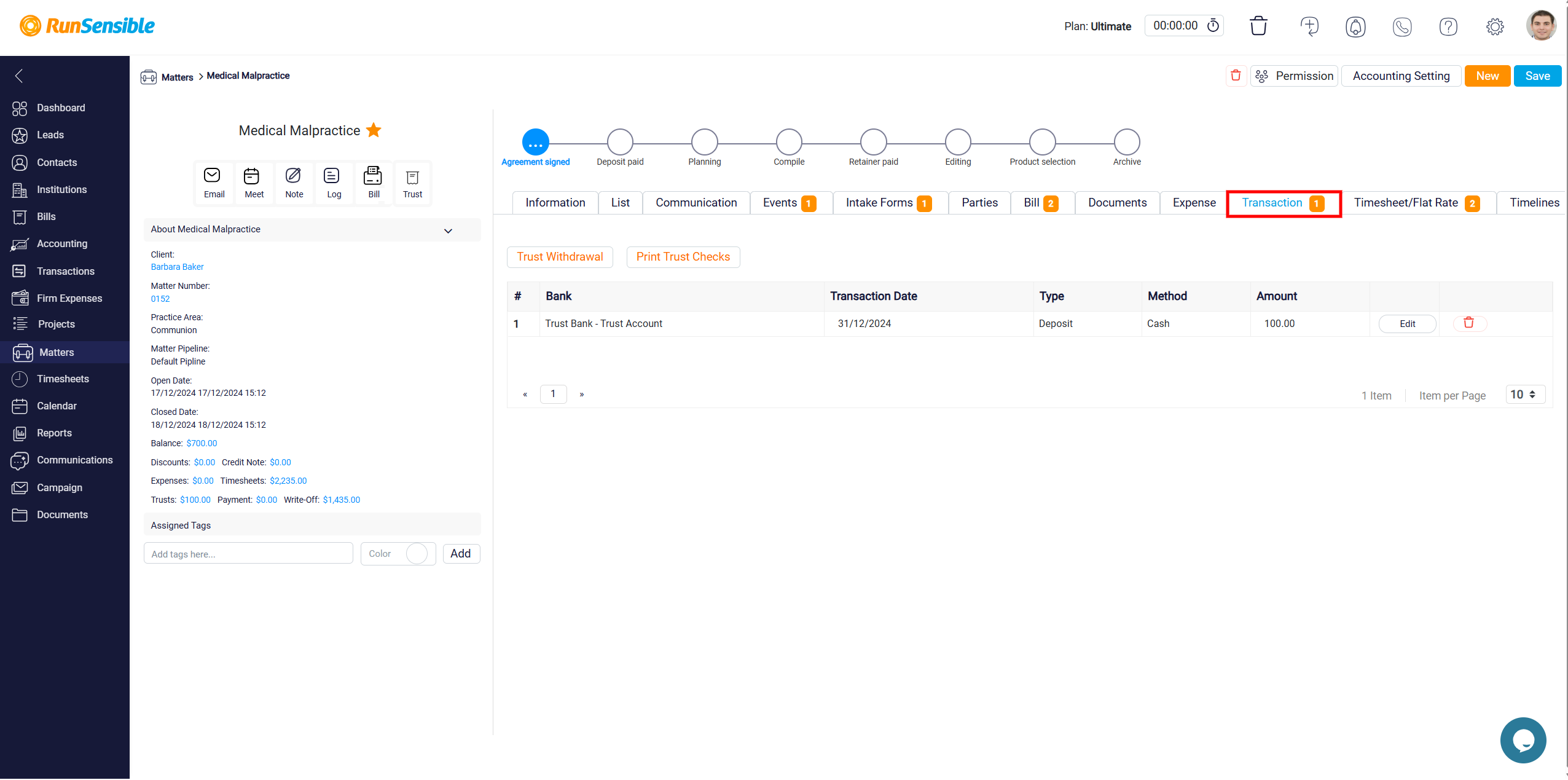Open the trash bin icon in top bar

(x=1258, y=26)
